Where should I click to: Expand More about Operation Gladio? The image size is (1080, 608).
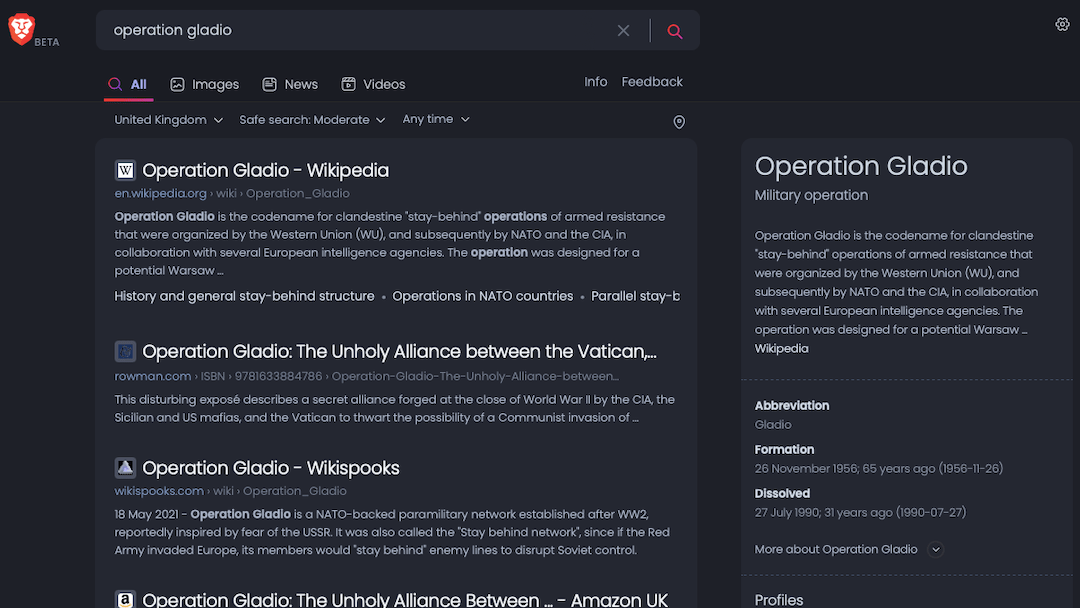849,549
